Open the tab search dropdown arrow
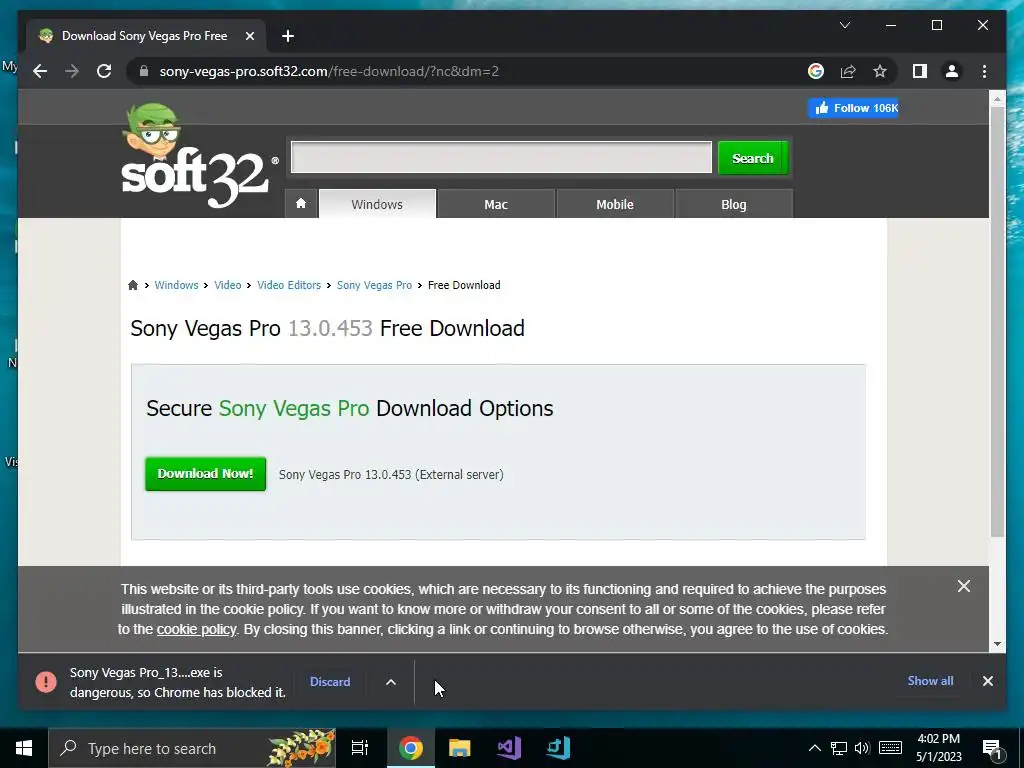The height and width of the screenshot is (768, 1024). pos(844,25)
